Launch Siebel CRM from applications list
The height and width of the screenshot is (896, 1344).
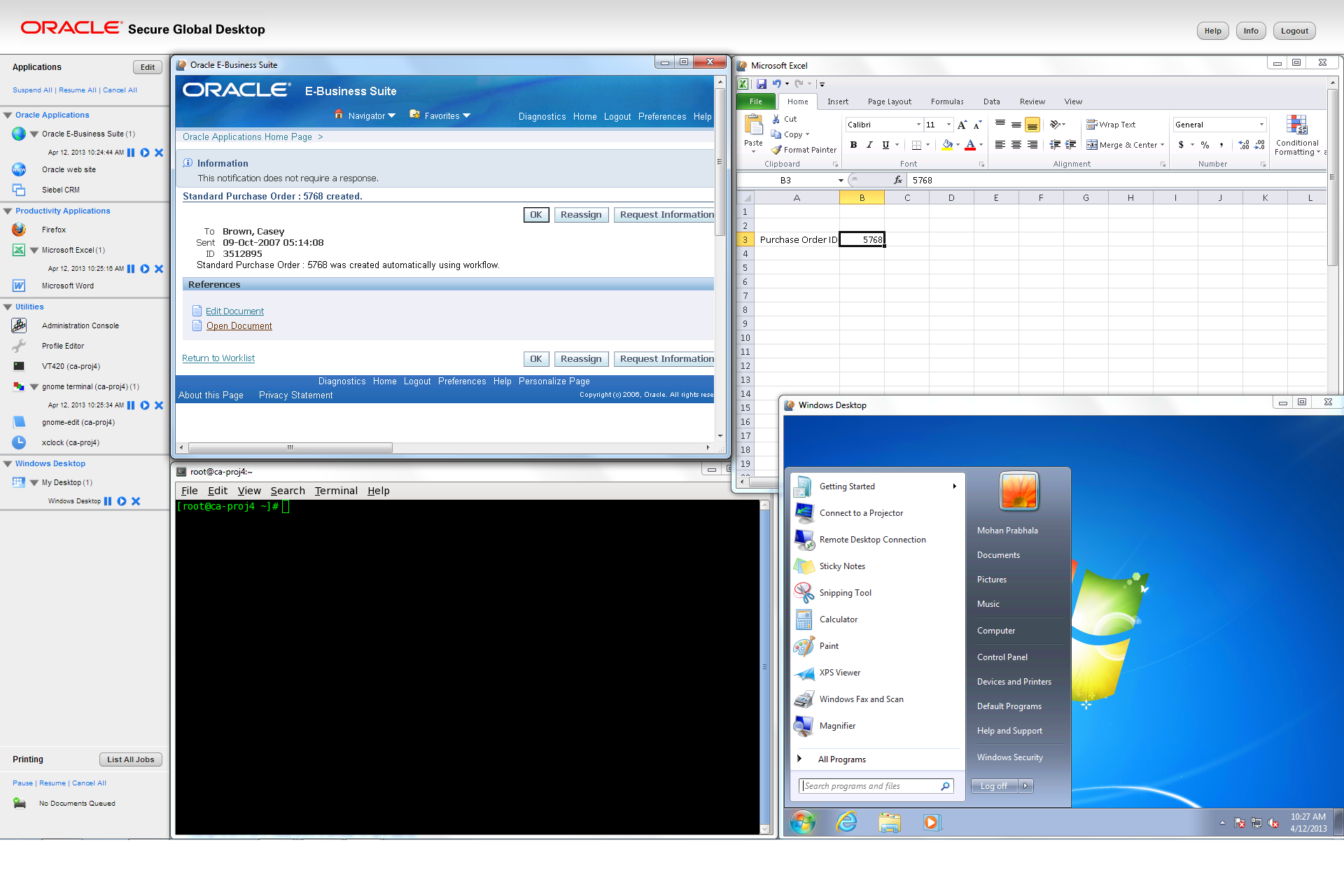point(60,190)
